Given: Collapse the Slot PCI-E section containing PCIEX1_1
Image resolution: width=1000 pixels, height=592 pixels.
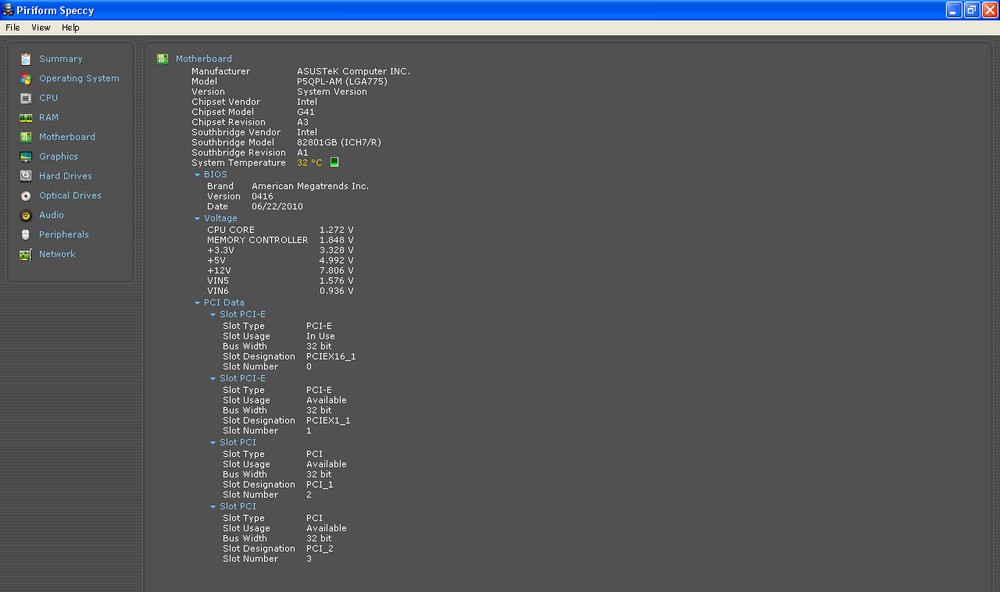Looking at the screenshot, I should 213,378.
